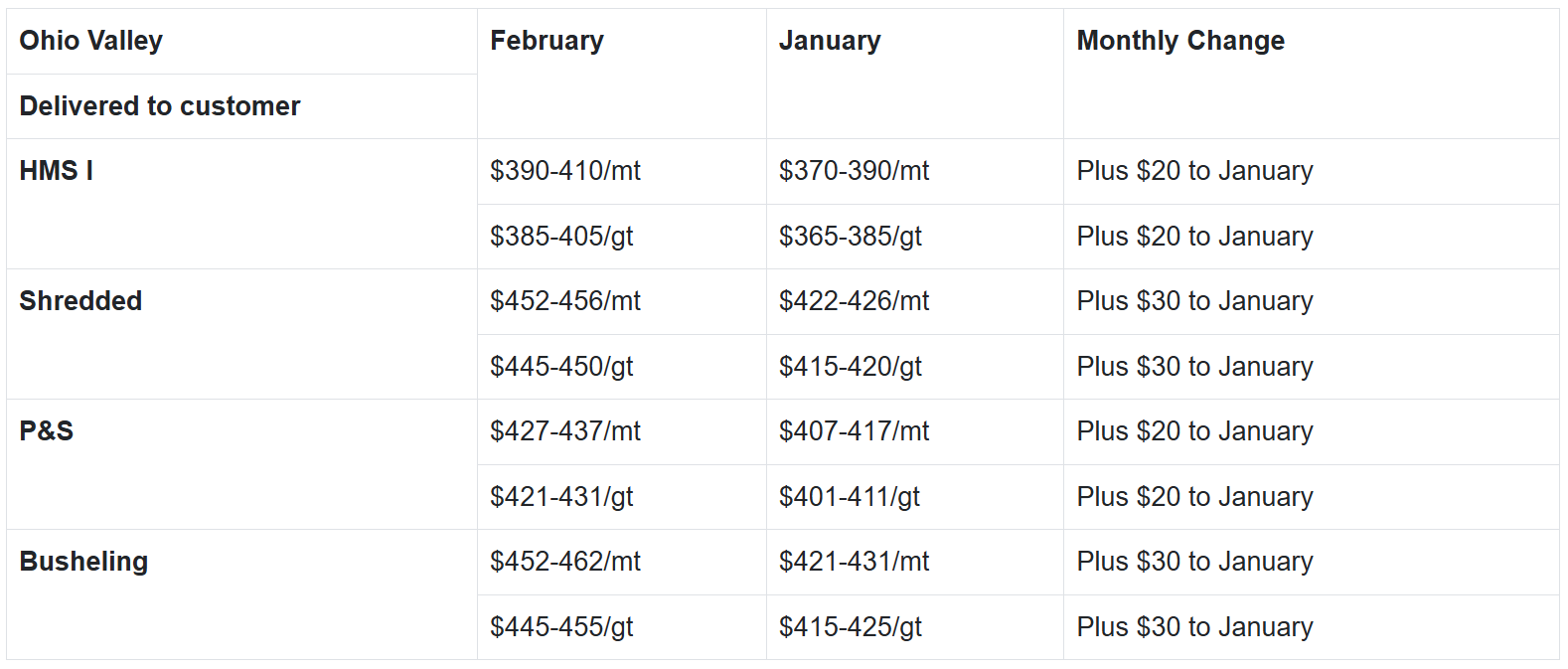
Task: Click the Monthly Change column header
Action: click(x=1180, y=41)
